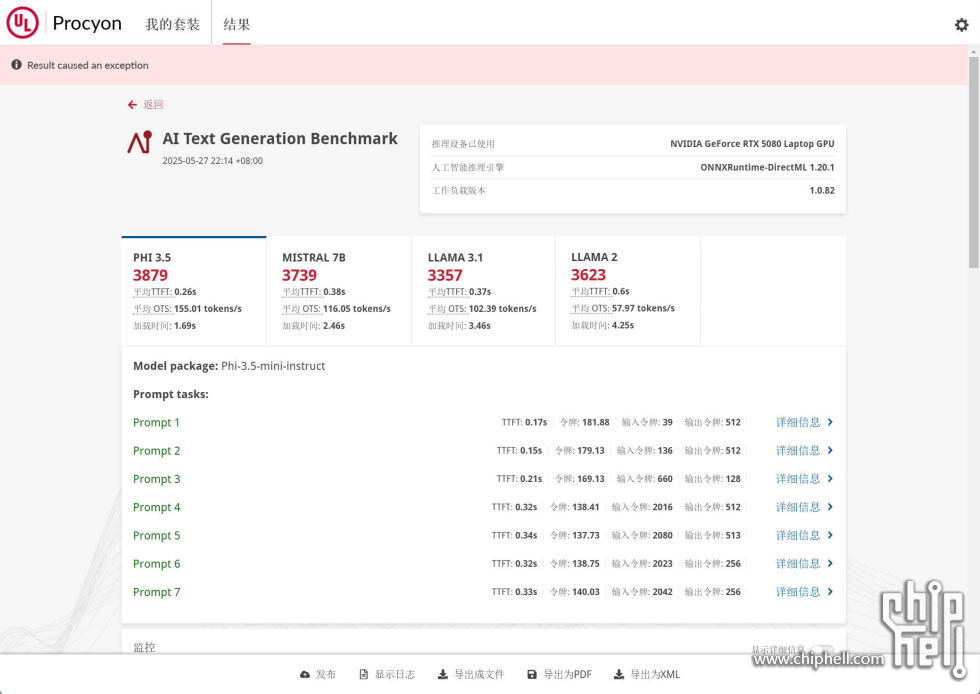
Task: Select the MISTRAL 7B result tab
Action: (339, 291)
